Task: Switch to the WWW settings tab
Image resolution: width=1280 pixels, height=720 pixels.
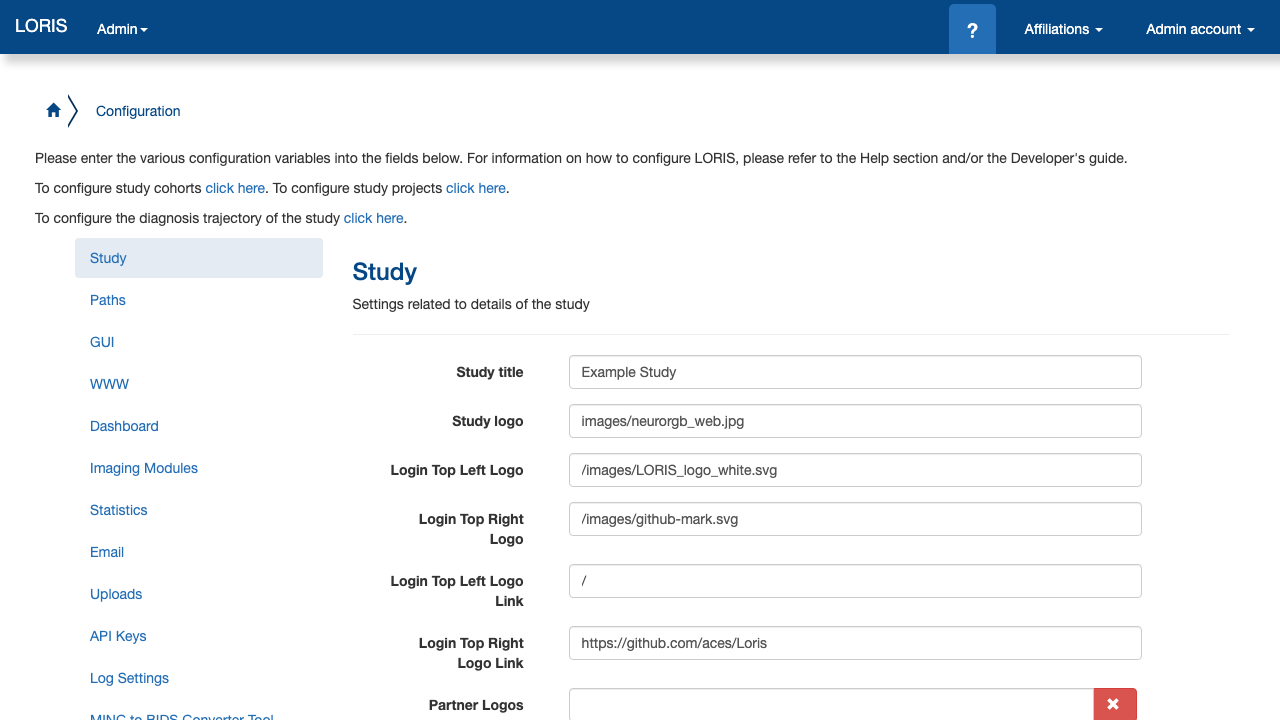Action: pos(199,384)
